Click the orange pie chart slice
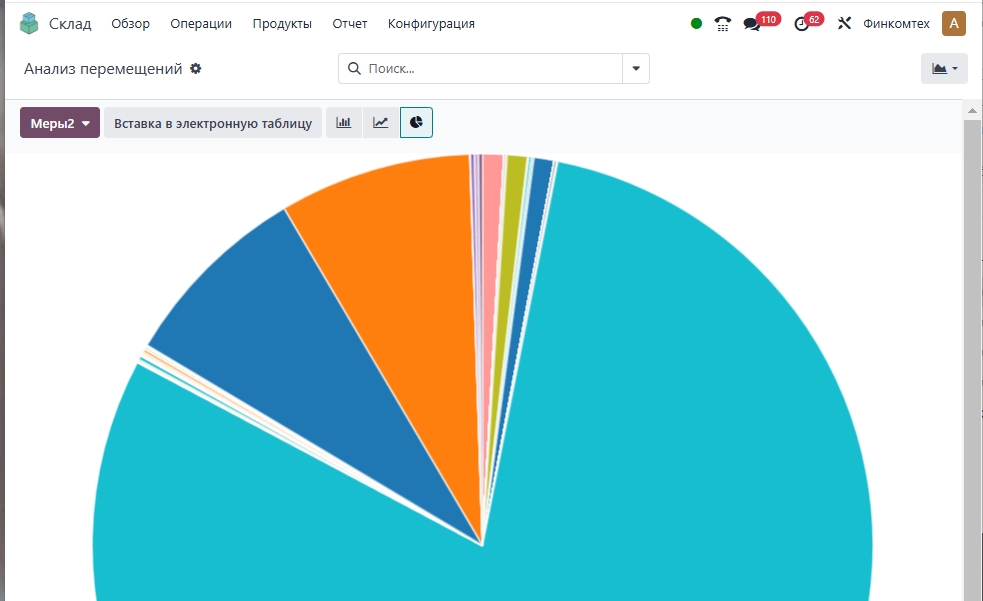The image size is (983, 601). click(400, 280)
